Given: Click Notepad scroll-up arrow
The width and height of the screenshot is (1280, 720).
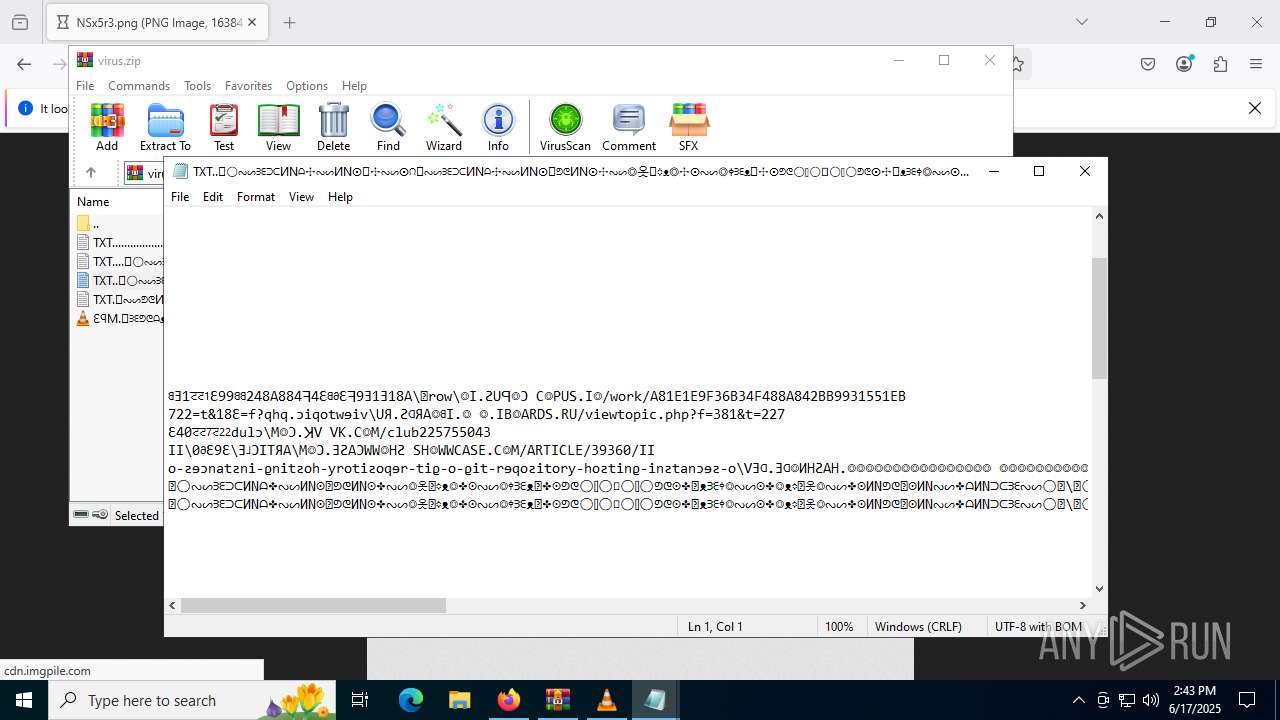Looking at the screenshot, I should [x=1100, y=215].
